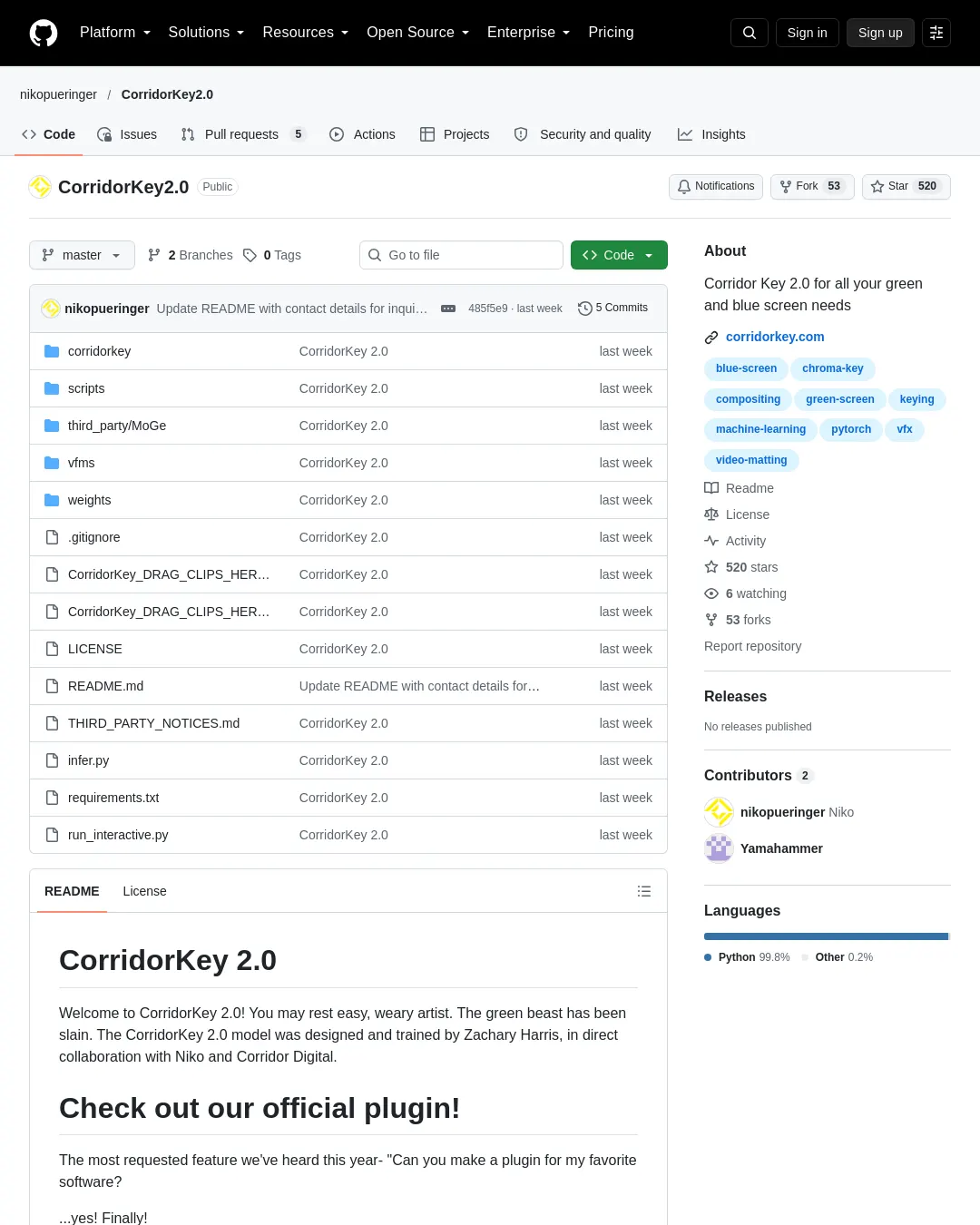The width and height of the screenshot is (980, 1225).
Task: Click the commit author avatar beside nikopueringer
Action: tap(51, 309)
